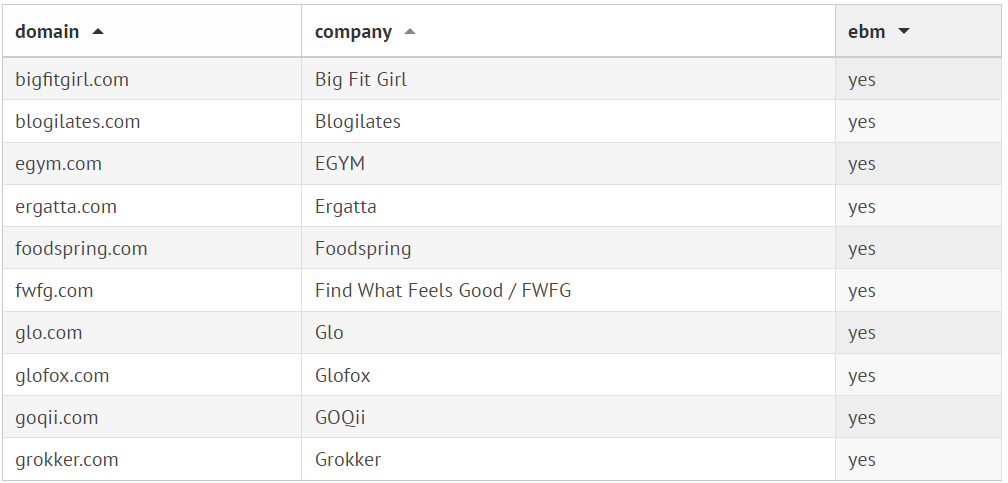Click the ebm value for Grokker row
The height and width of the screenshot is (483, 1008).
[x=862, y=460]
